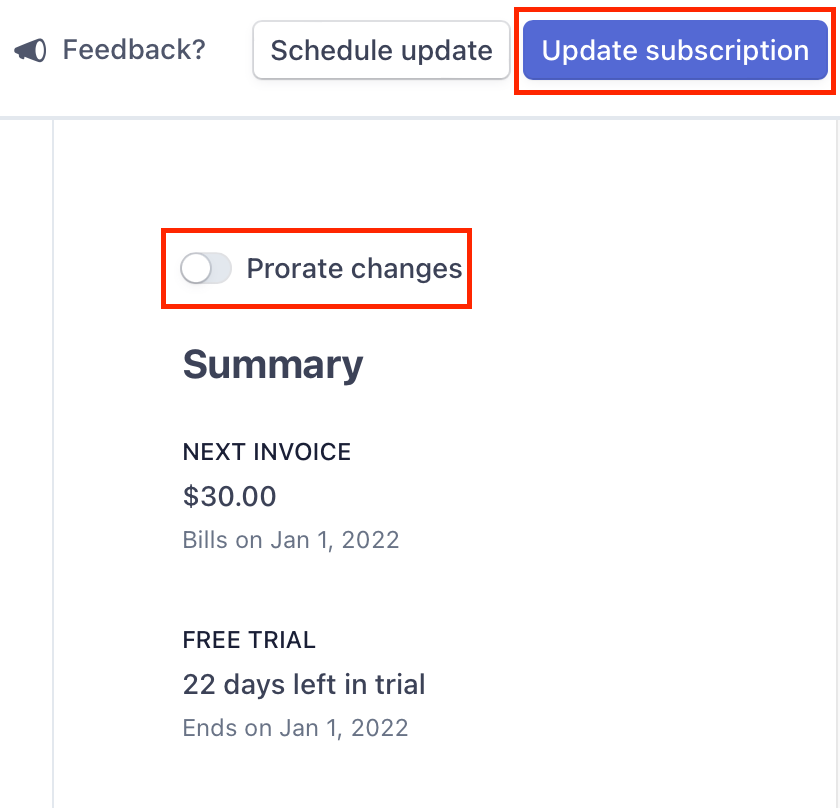
Task: Click the Ends on Jan 1, 2022 text
Action: (295, 727)
